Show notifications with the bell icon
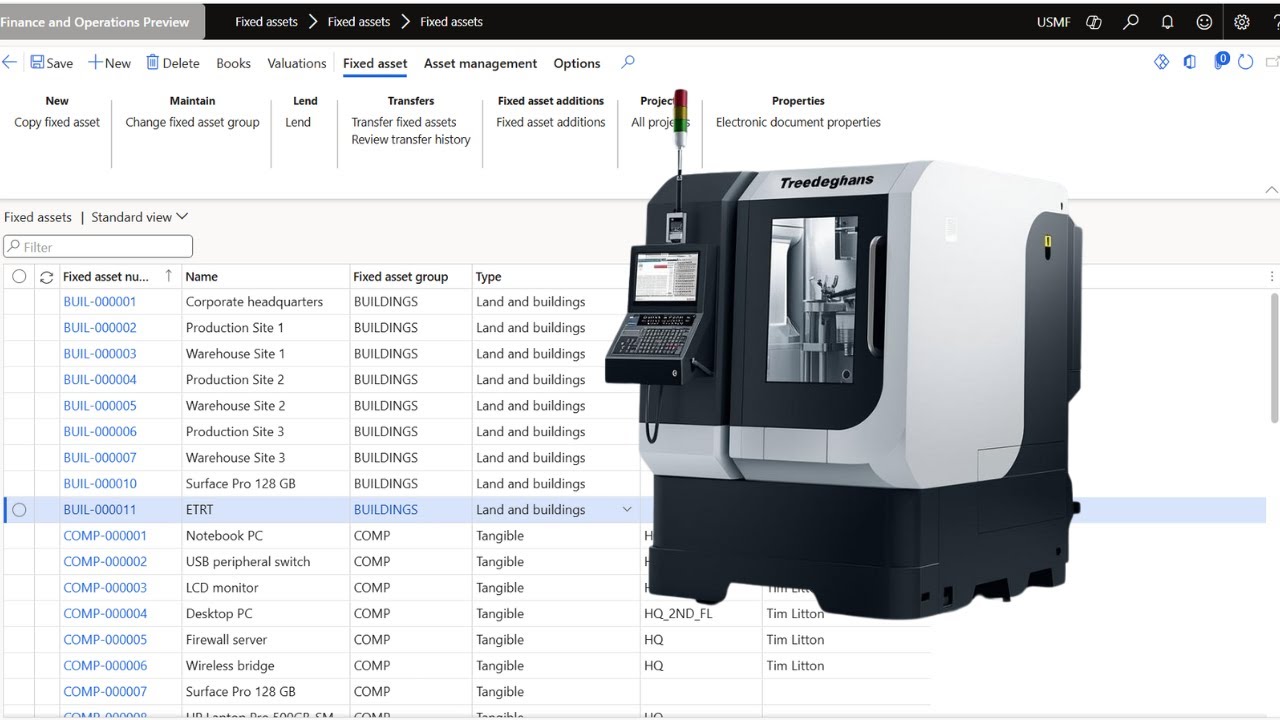1280x720 pixels. click(x=1167, y=21)
